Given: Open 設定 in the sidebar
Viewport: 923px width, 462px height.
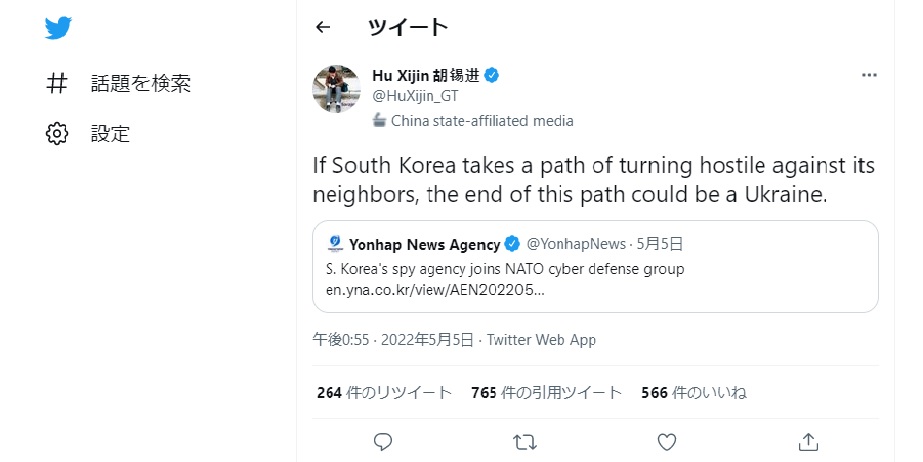Looking at the screenshot, I should pyautogui.click(x=110, y=133).
